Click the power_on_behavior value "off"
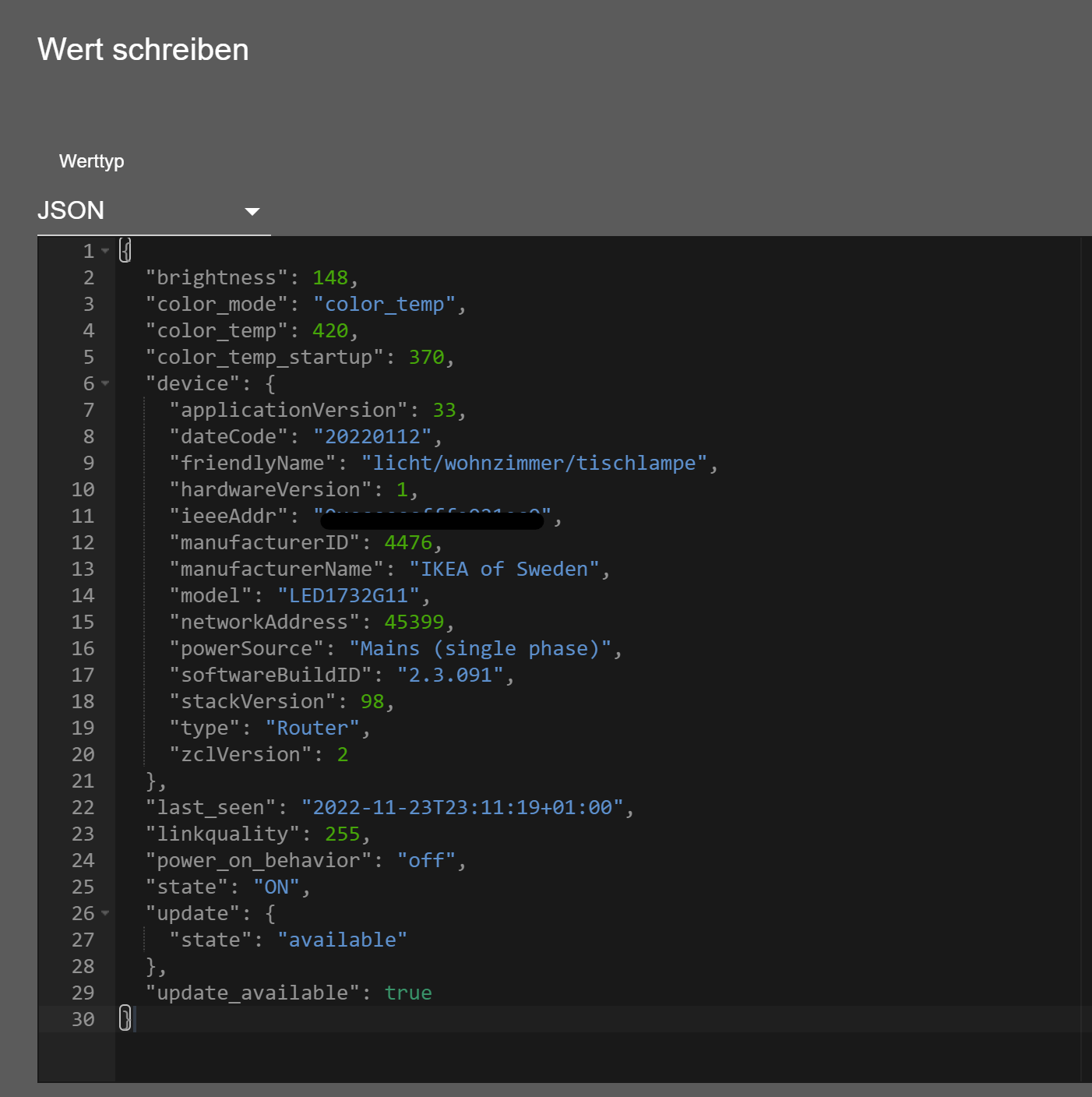The height and width of the screenshot is (1097, 1092). (x=426, y=861)
